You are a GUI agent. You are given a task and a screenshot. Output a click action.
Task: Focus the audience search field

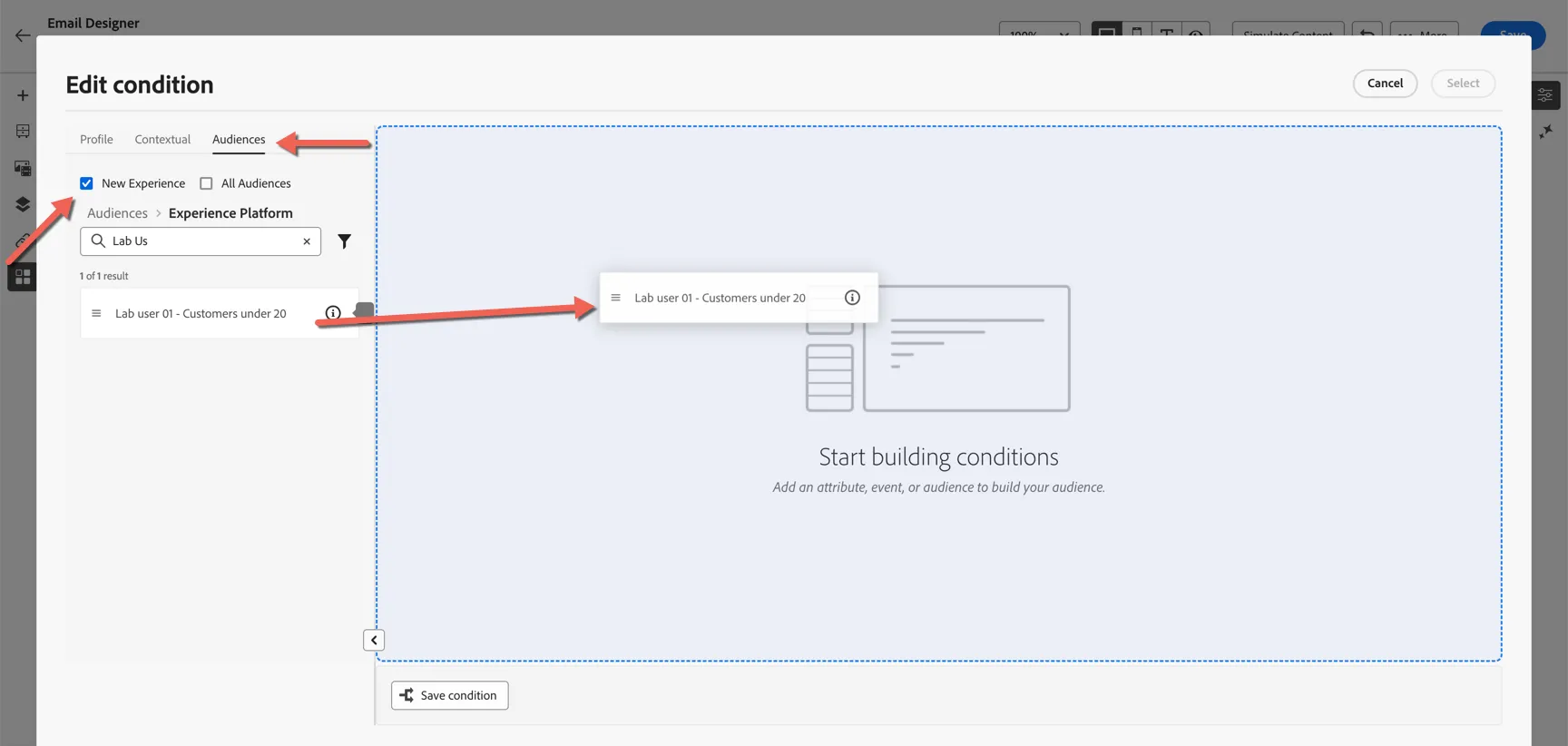click(201, 241)
